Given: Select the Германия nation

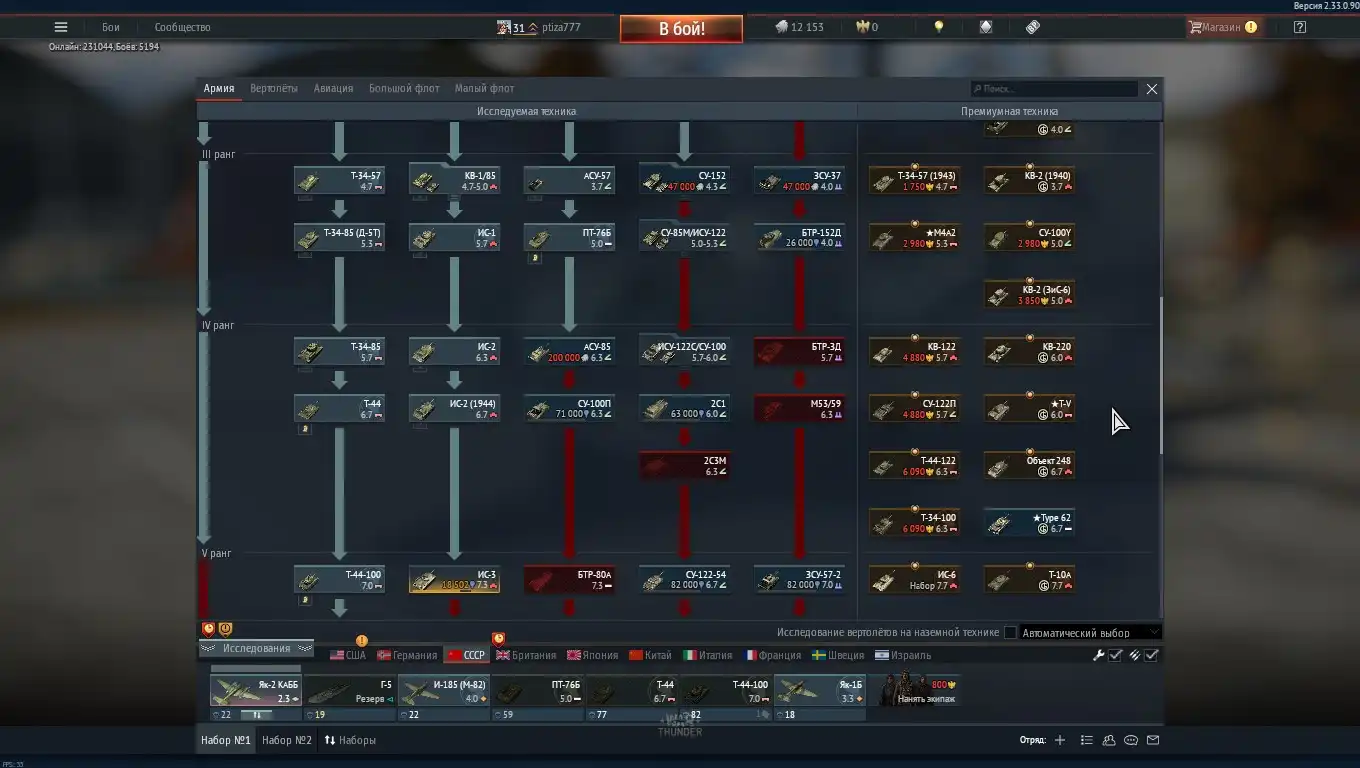Looking at the screenshot, I should (407, 655).
